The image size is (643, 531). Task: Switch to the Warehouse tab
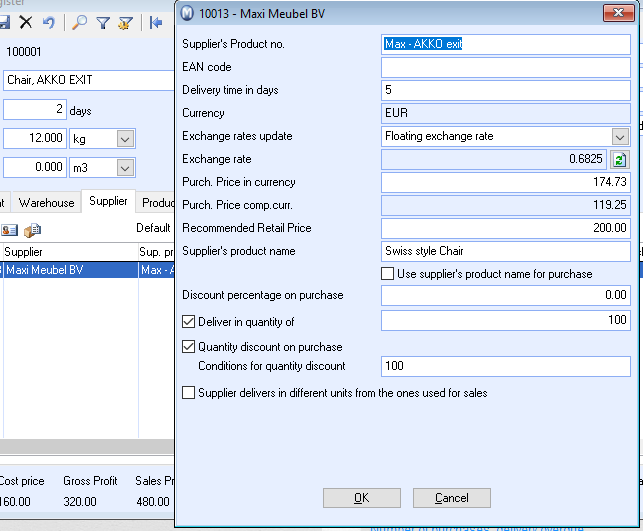click(x=46, y=203)
